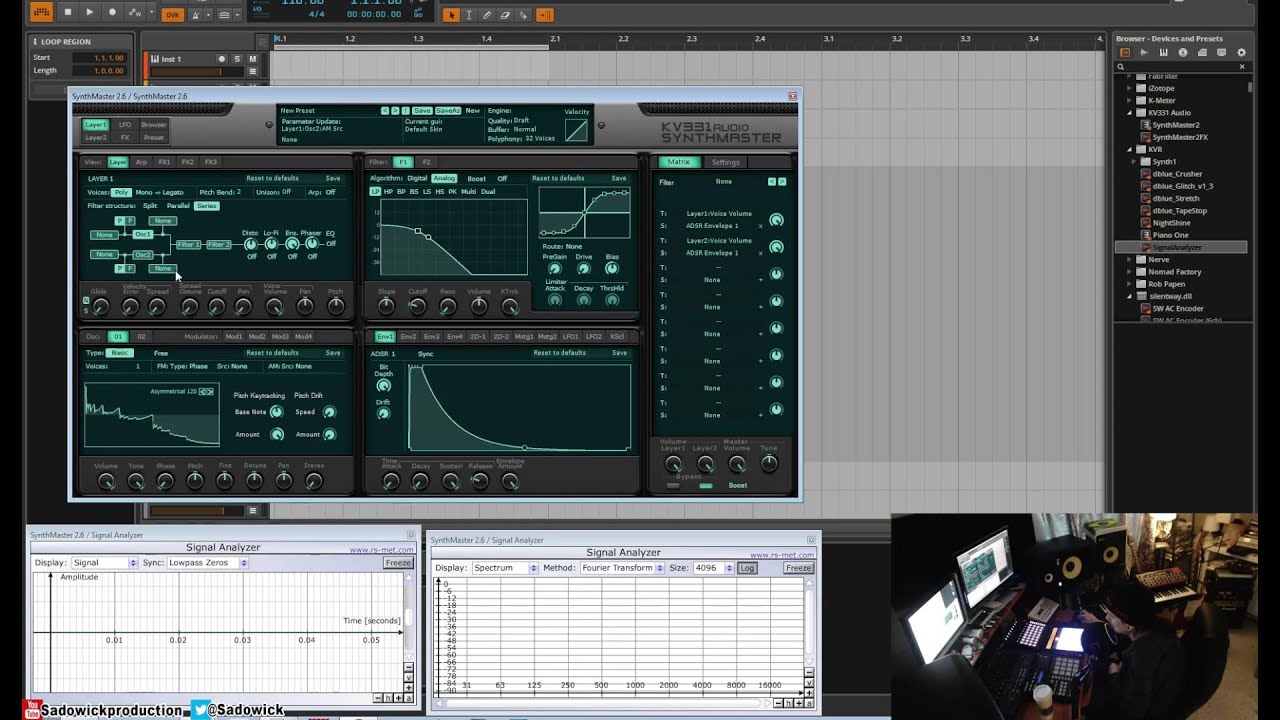Switch to the F2 filter tab

[x=426, y=162]
